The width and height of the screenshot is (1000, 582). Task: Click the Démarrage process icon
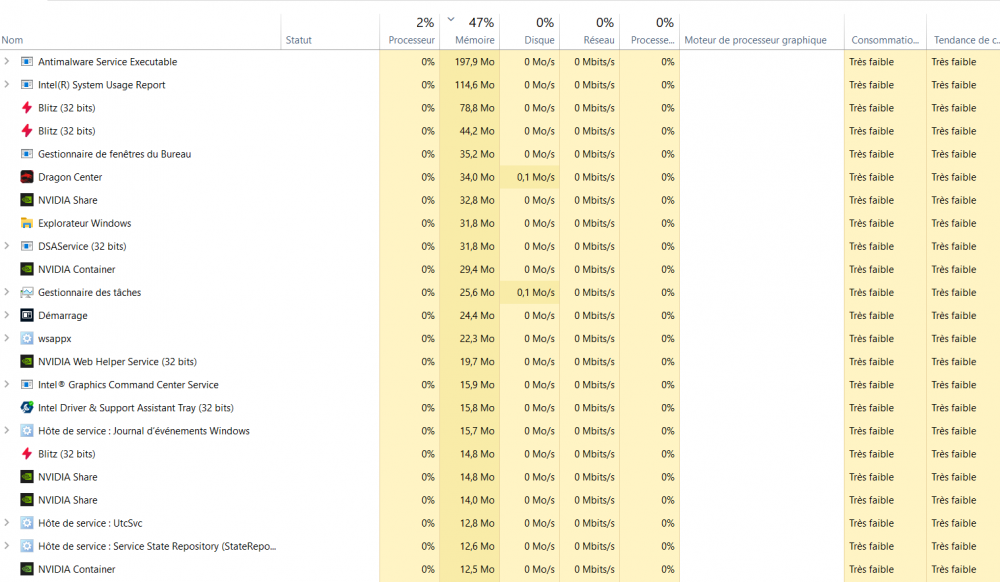pos(27,316)
